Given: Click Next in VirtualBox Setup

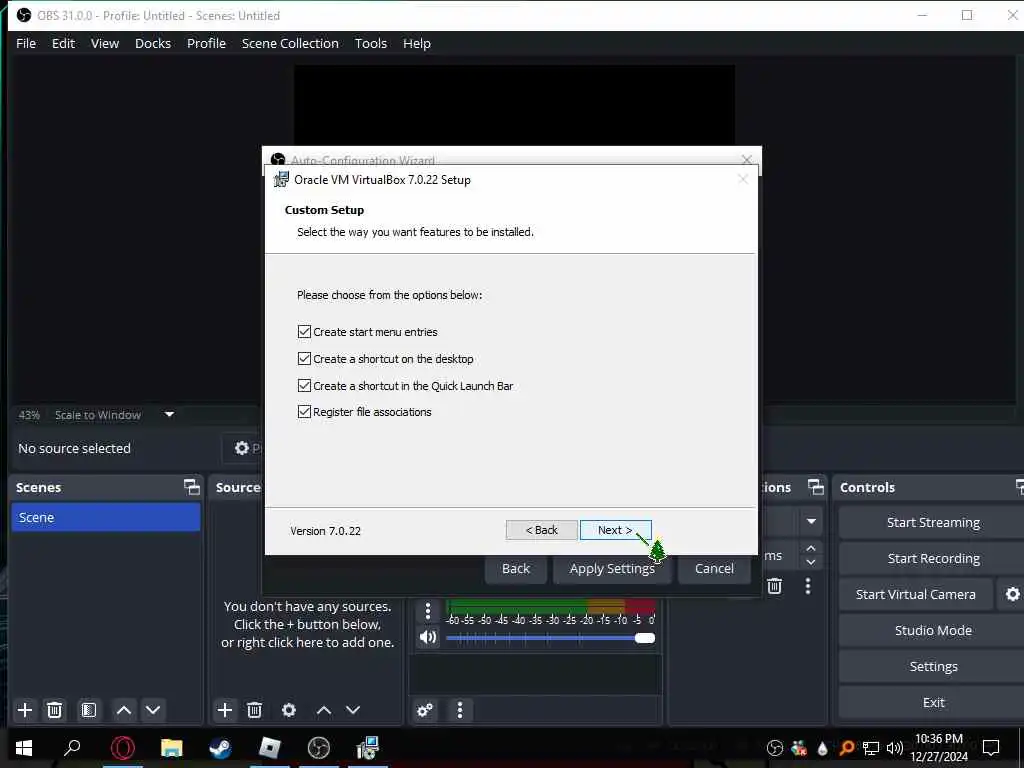Looking at the screenshot, I should coord(615,530).
